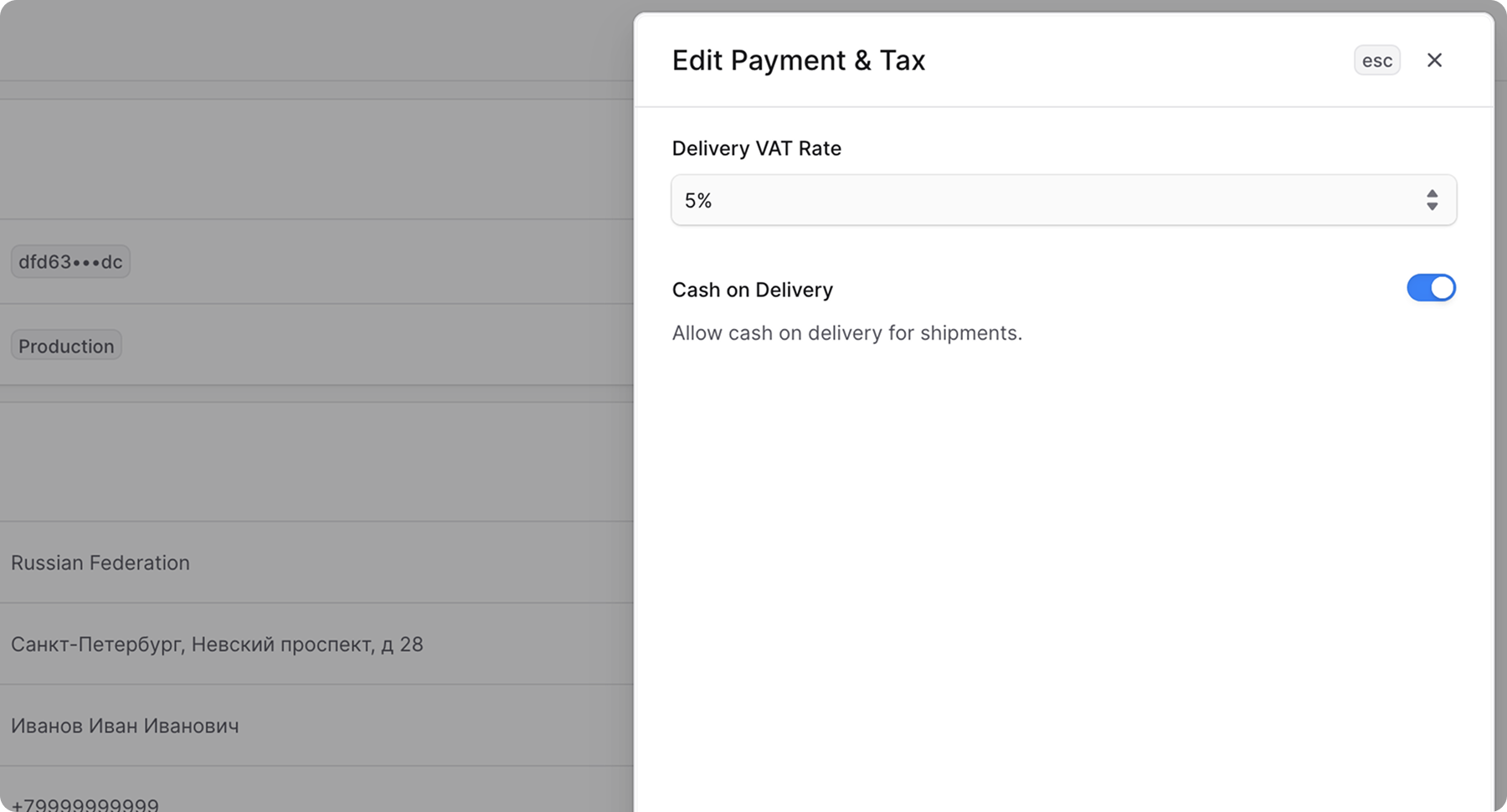Click the Delivery VAT Rate label
Image resolution: width=1507 pixels, height=812 pixels.
point(756,148)
